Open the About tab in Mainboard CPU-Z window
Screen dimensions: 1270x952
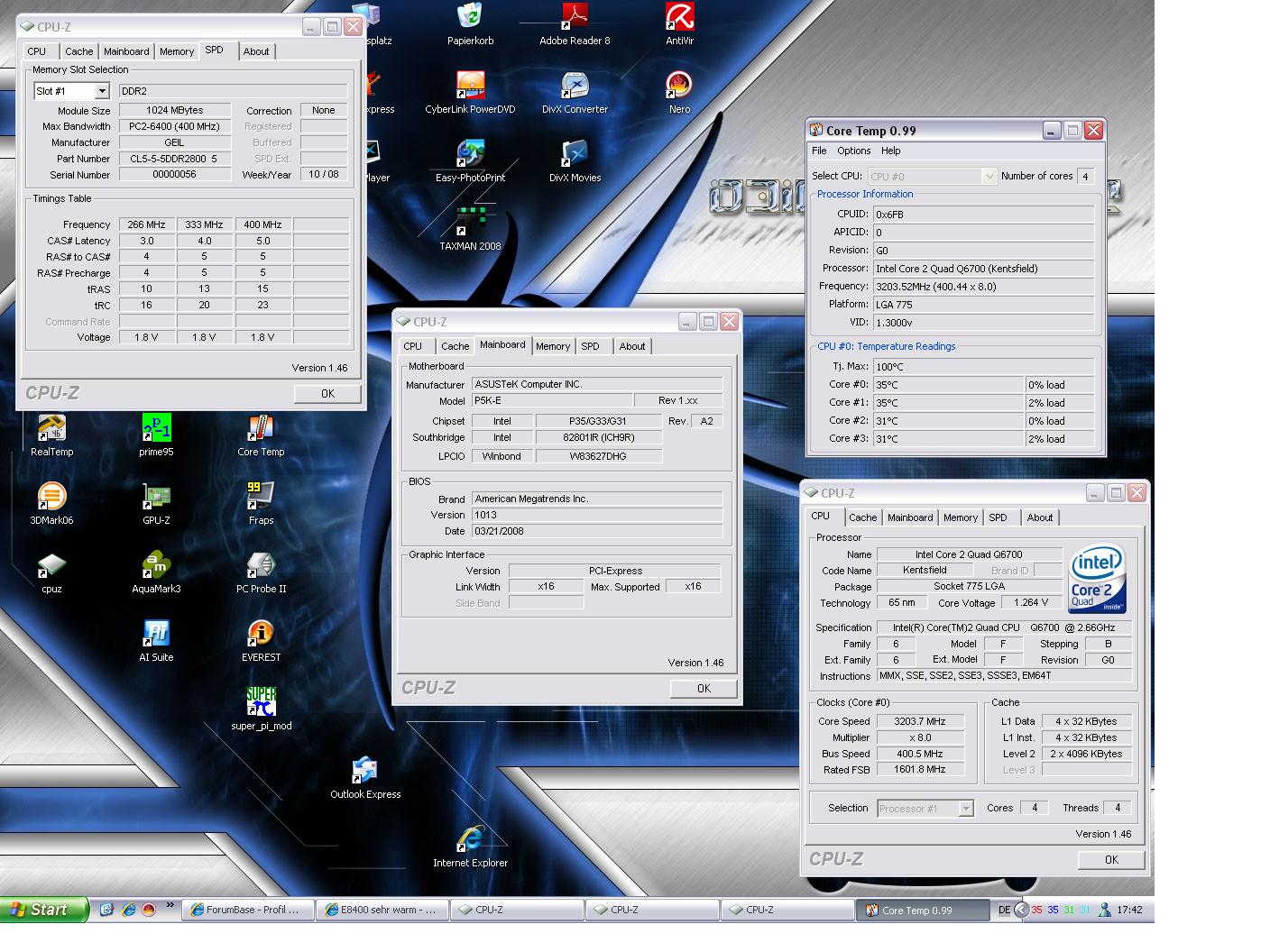point(632,346)
